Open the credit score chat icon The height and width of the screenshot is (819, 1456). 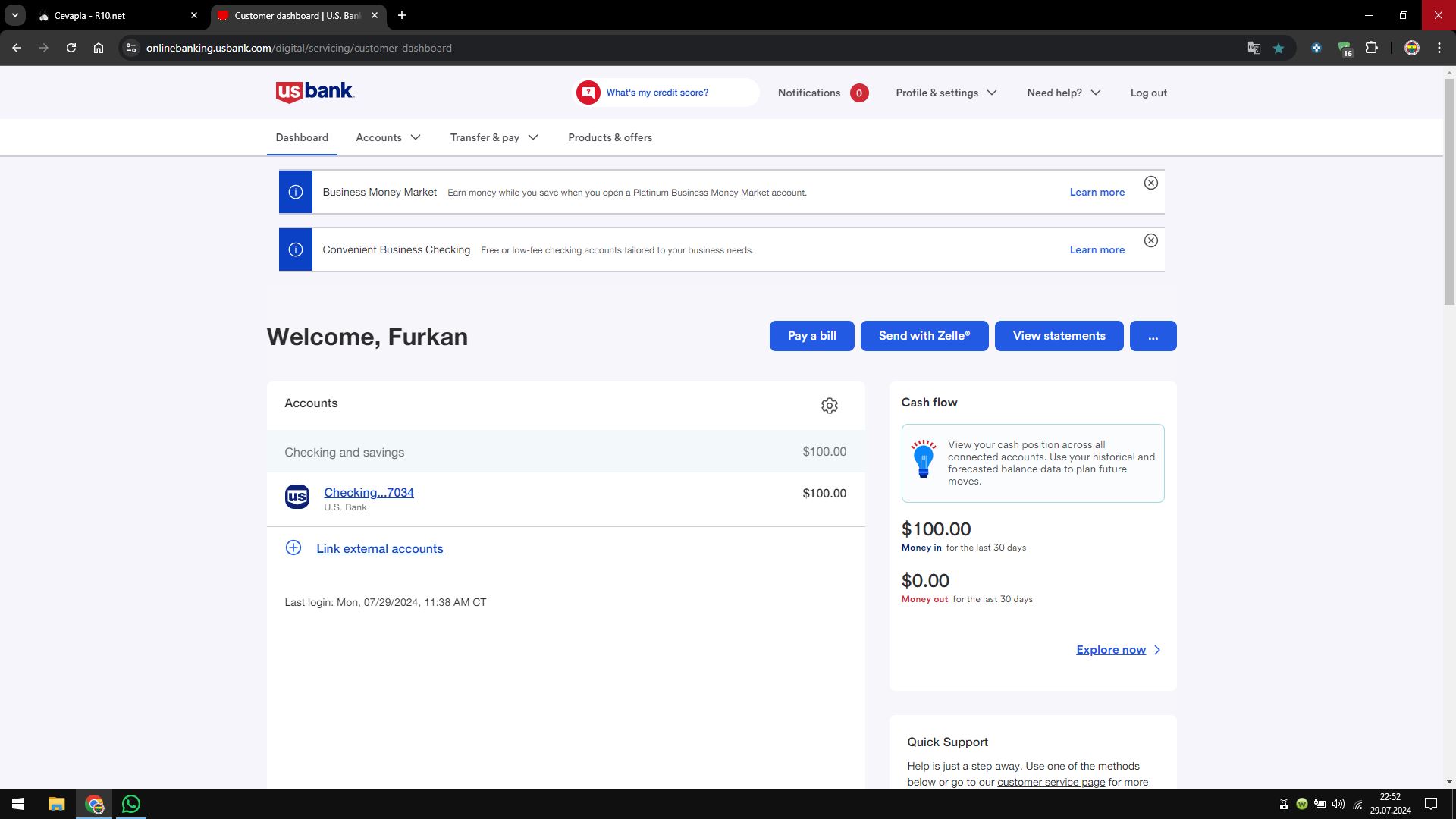pyautogui.click(x=588, y=93)
